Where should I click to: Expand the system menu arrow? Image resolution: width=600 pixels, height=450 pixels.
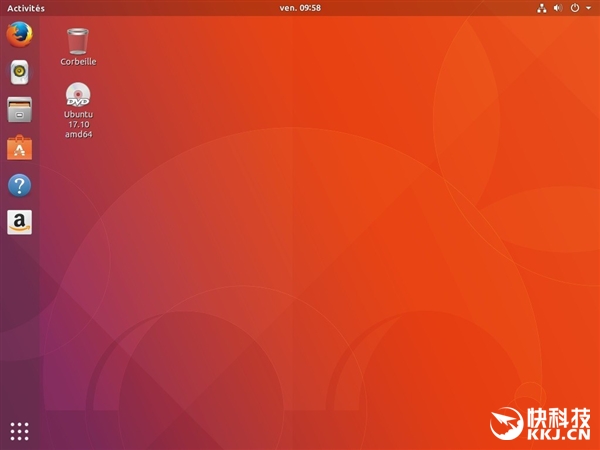(x=589, y=8)
